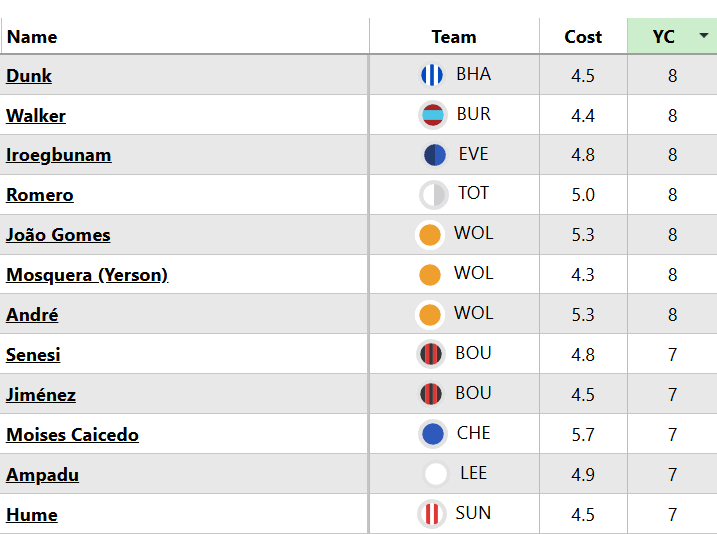The image size is (717, 534).
Task: Sort by the Name column header
Action: click(32, 37)
